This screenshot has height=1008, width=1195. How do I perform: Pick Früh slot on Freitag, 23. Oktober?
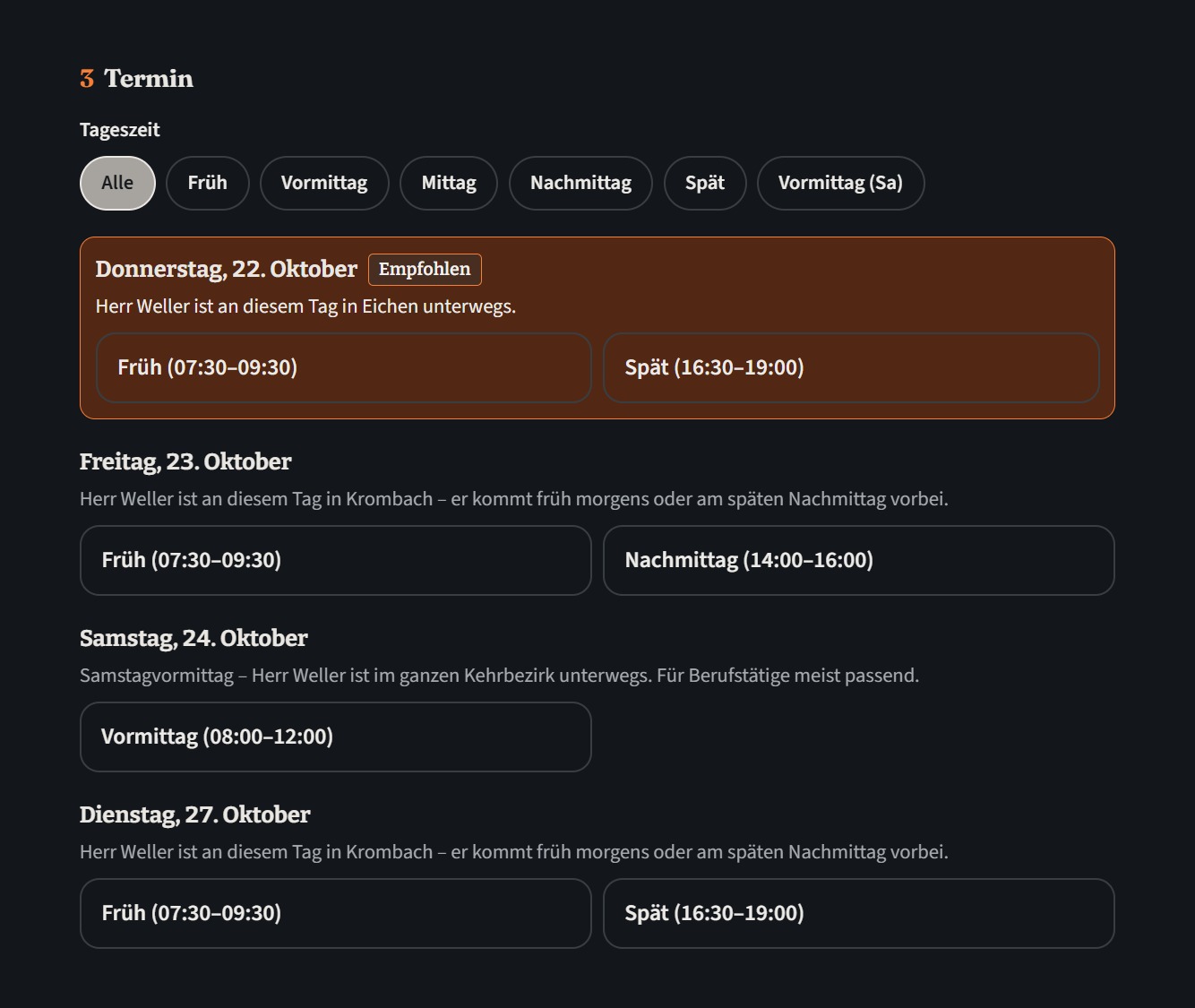pos(336,560)
